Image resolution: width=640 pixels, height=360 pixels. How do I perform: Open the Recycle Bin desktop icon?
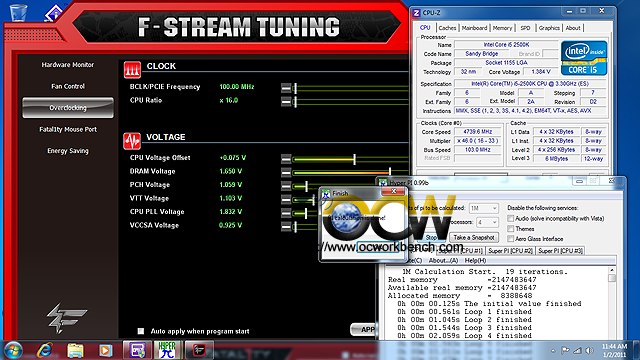[x=18, y=12]
